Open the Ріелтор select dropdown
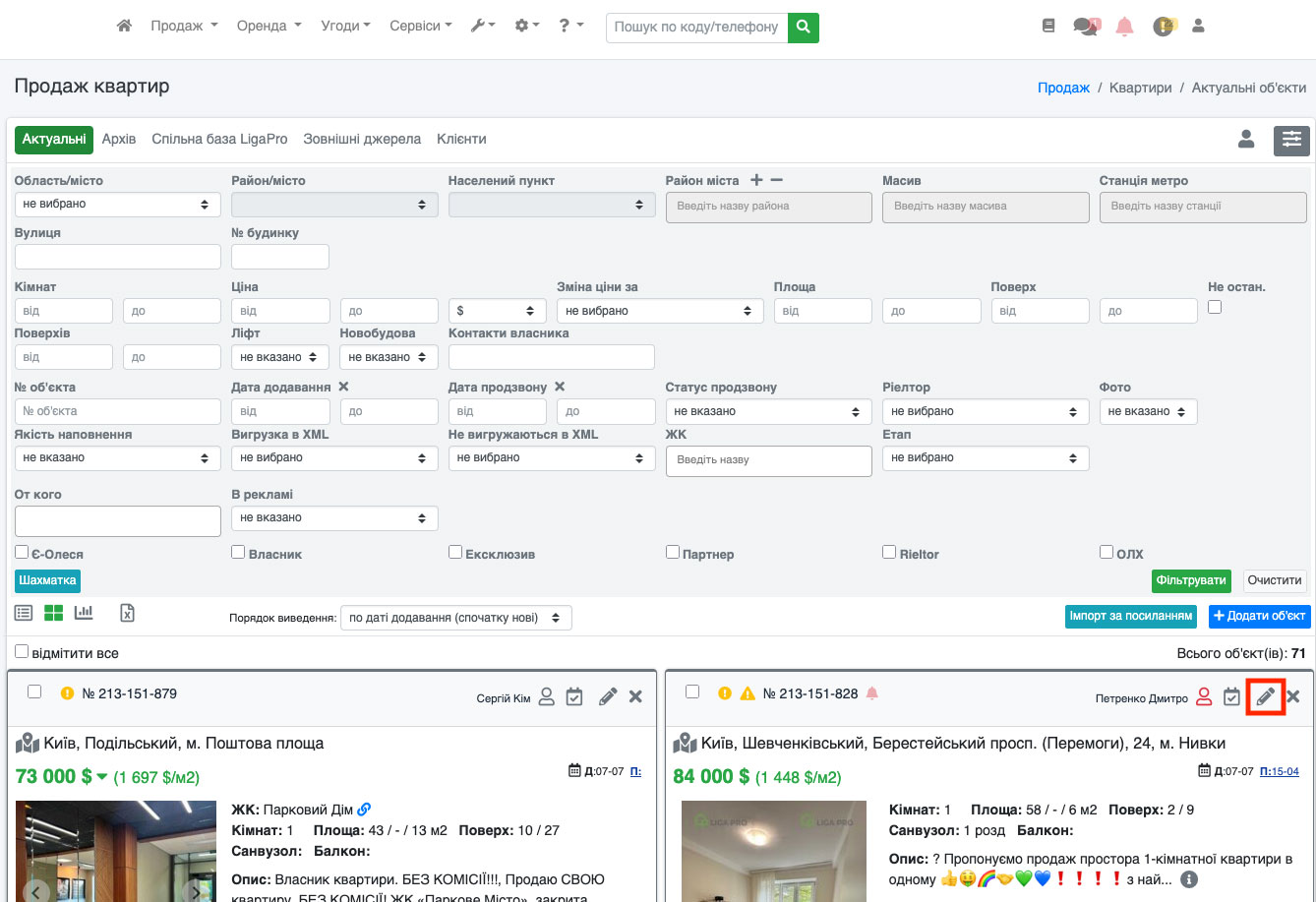1316x902 pixels. 986,411
